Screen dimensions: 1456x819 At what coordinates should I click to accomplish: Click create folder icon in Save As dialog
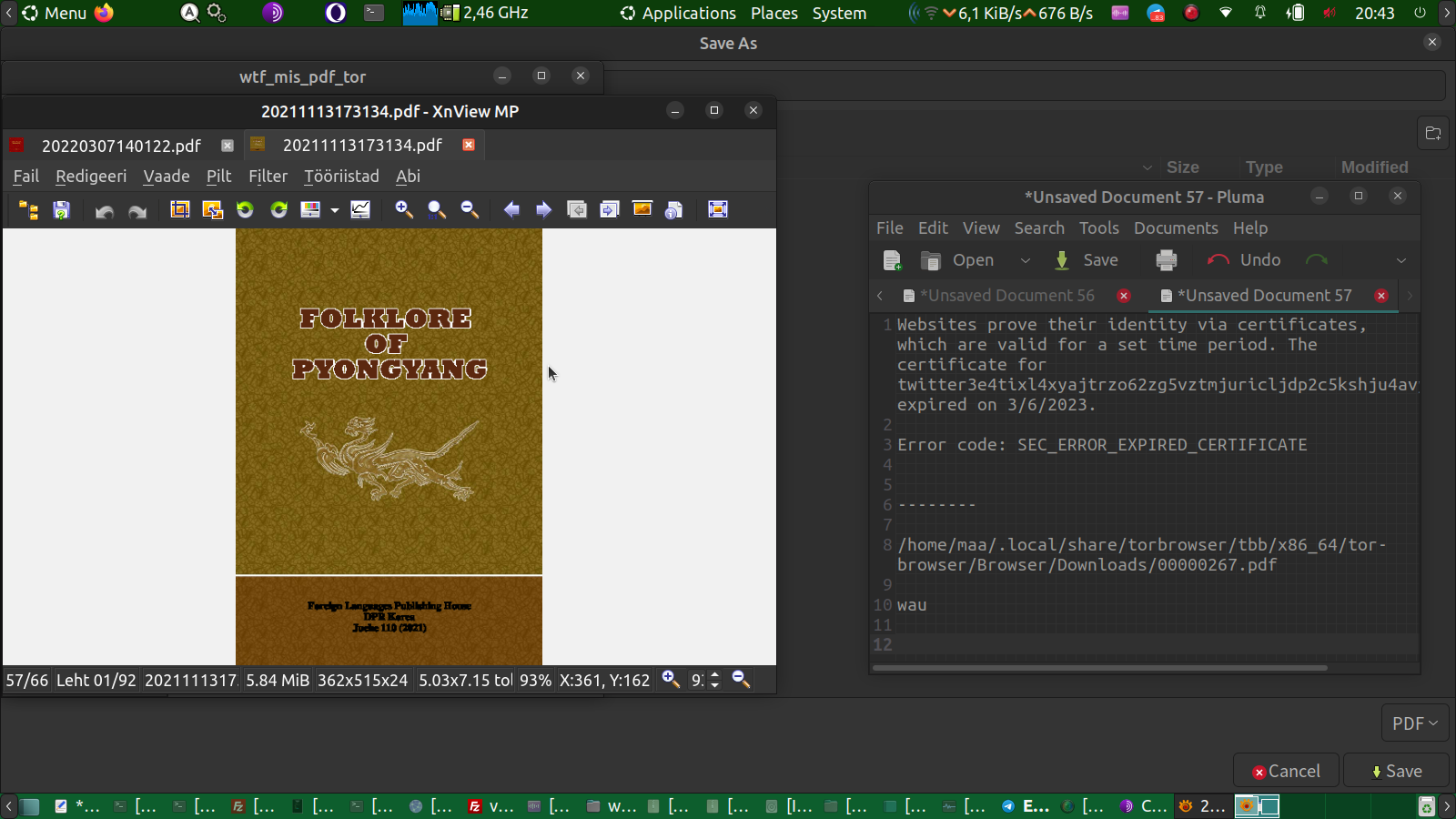(x=1433, y=134)
